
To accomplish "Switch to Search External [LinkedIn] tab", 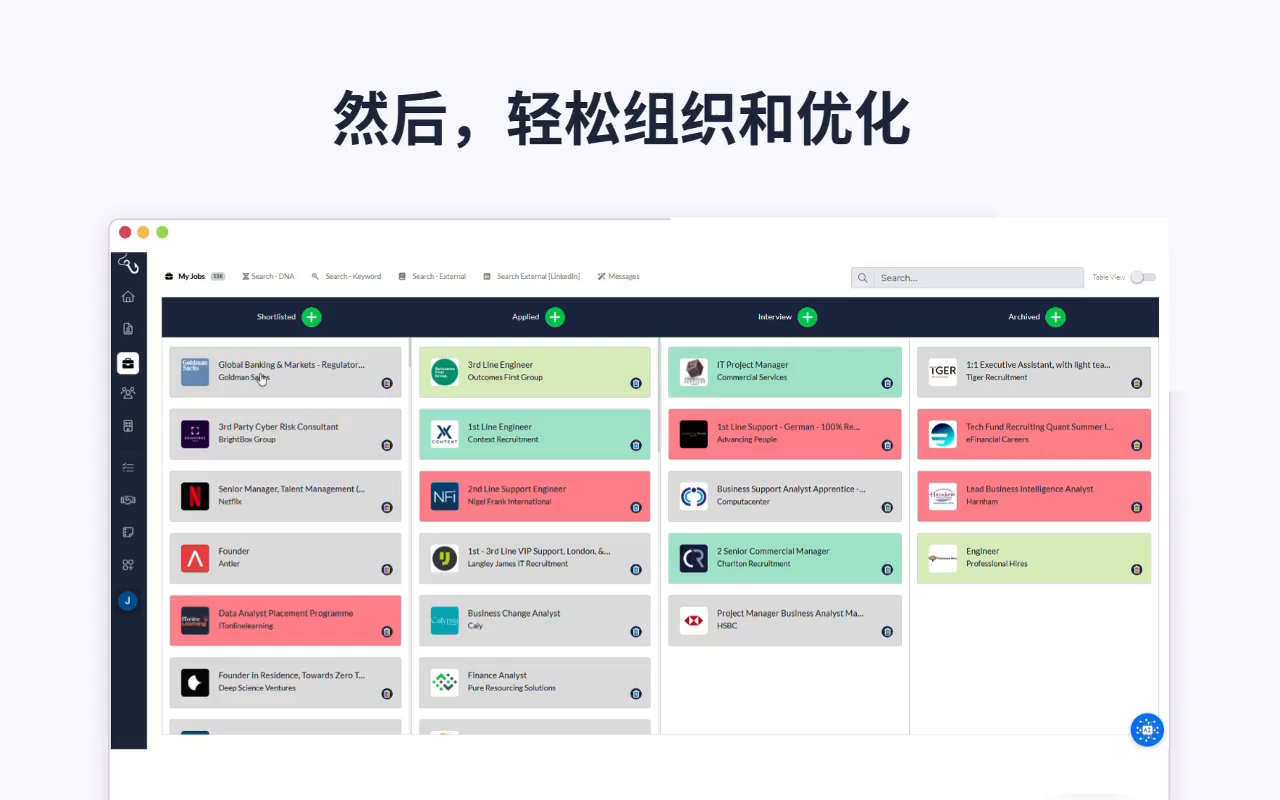I will (x=531, y=276).
